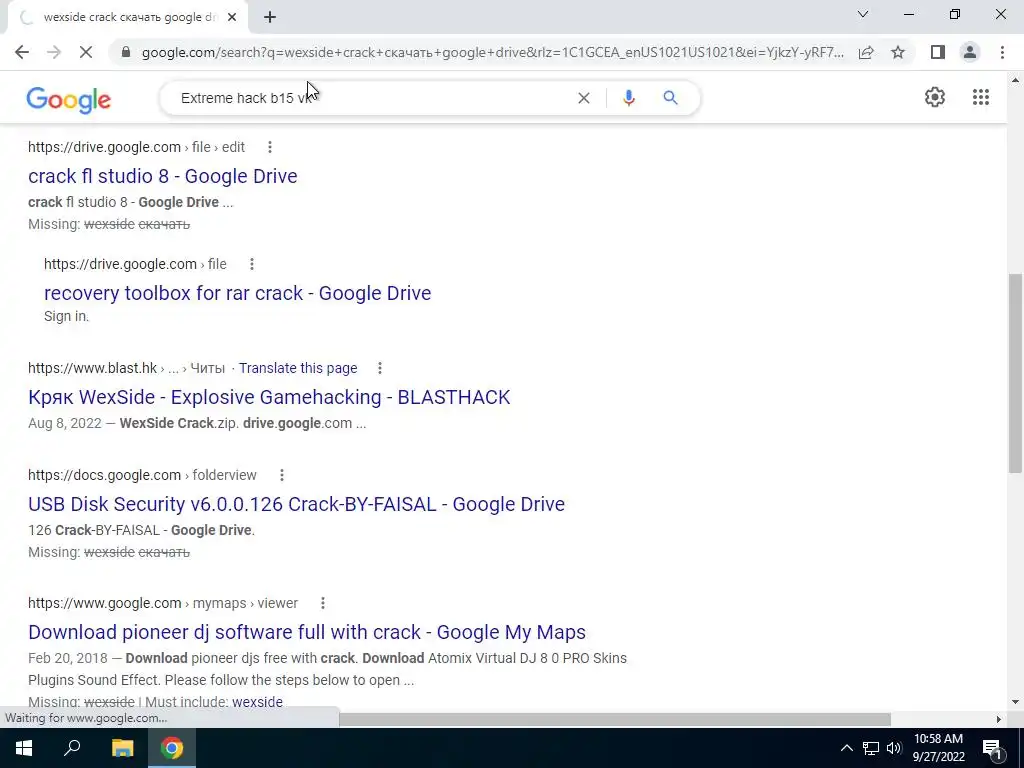Click the scroll right arrow
The image size is (1024, 768).
[x=999, y=720]
